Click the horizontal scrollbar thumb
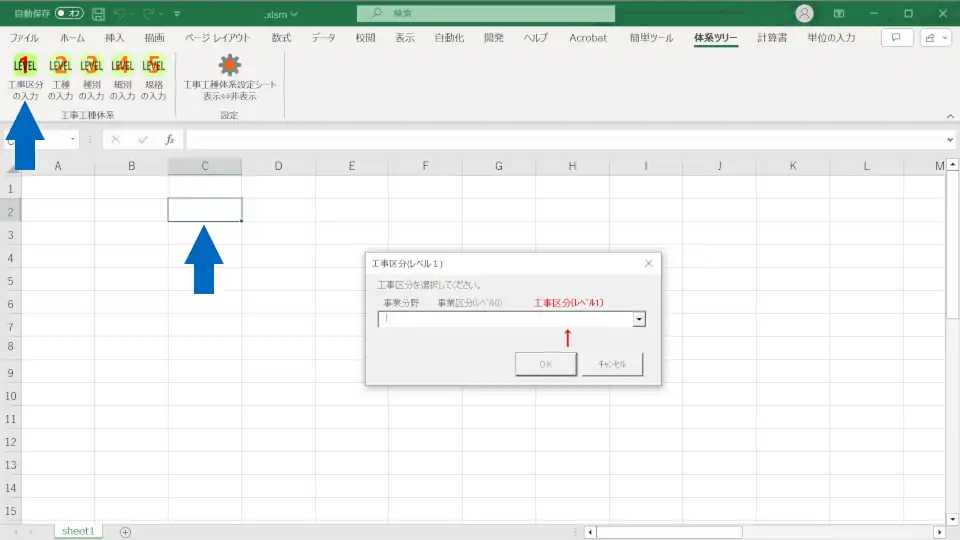Image resolution: width=960 pixels, height=540 pixels. [x=669, y=532]
